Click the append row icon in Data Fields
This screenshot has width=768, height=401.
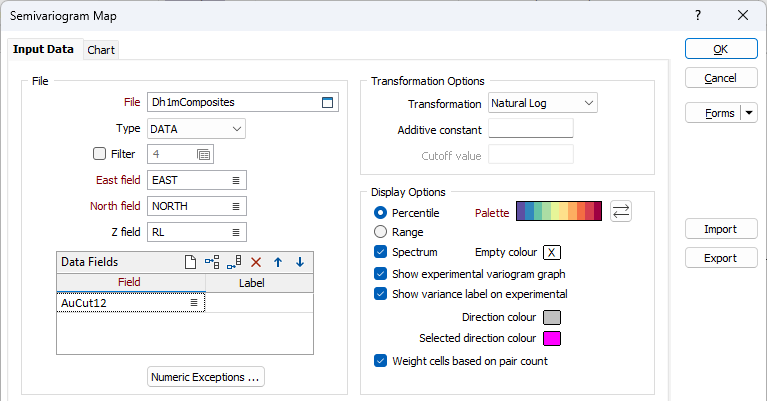[234, 262]
